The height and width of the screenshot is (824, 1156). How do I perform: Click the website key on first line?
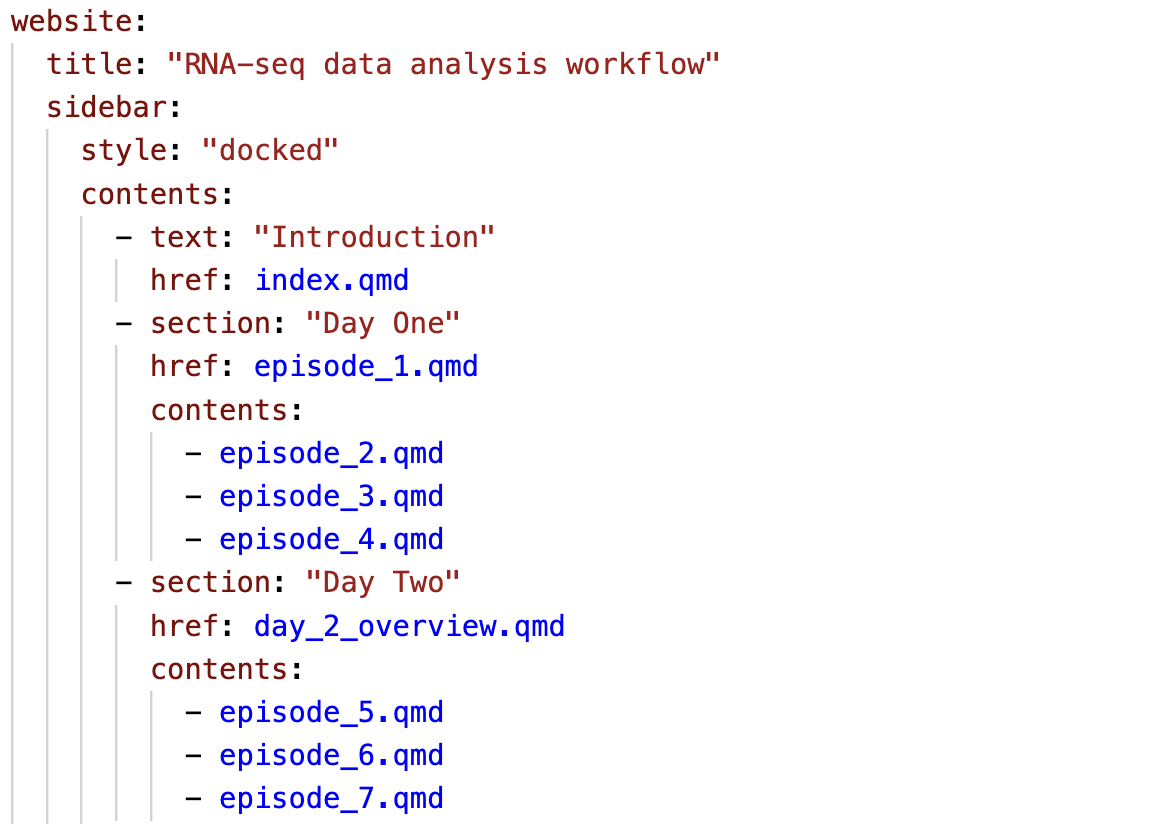tap(72, 21)
